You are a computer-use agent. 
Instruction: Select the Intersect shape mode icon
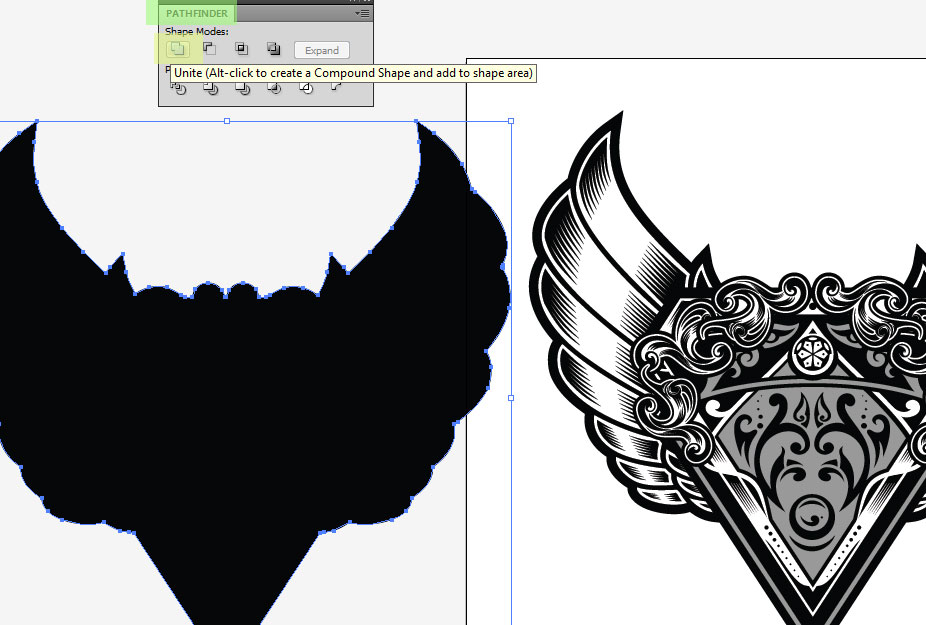(x=241, y=48)
